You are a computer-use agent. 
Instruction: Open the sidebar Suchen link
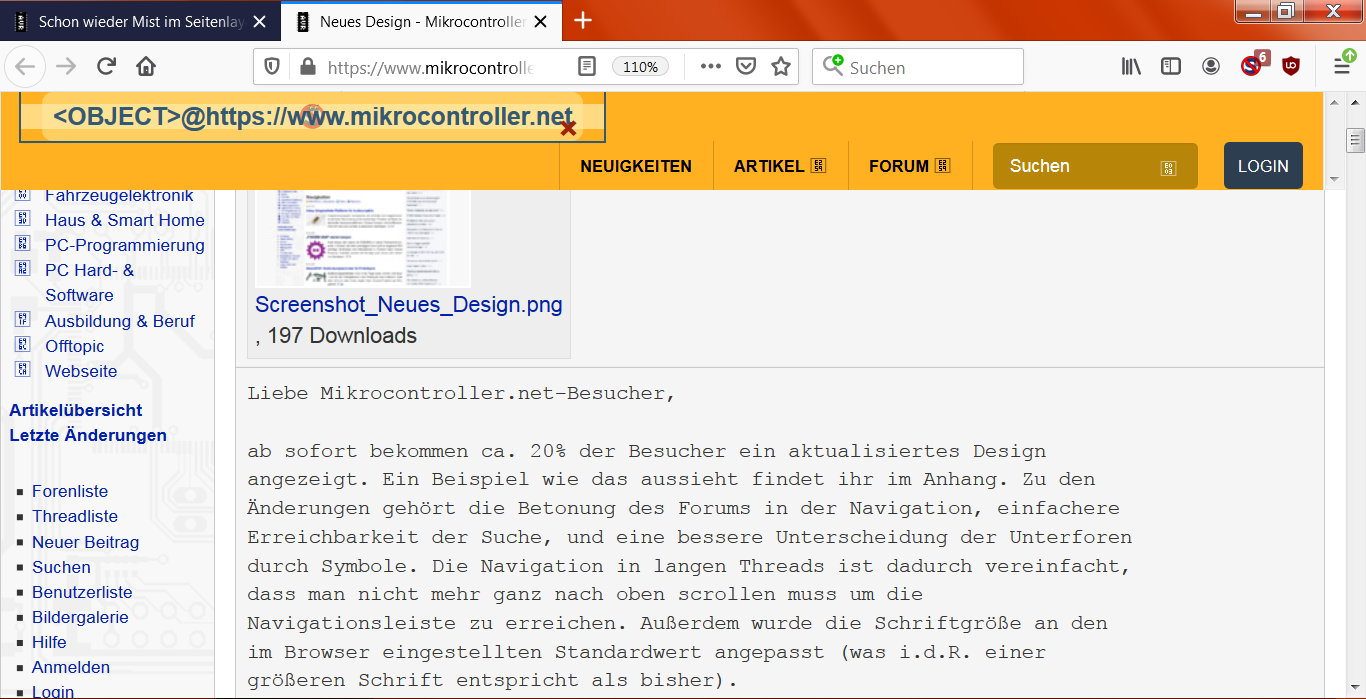[61, 567]
